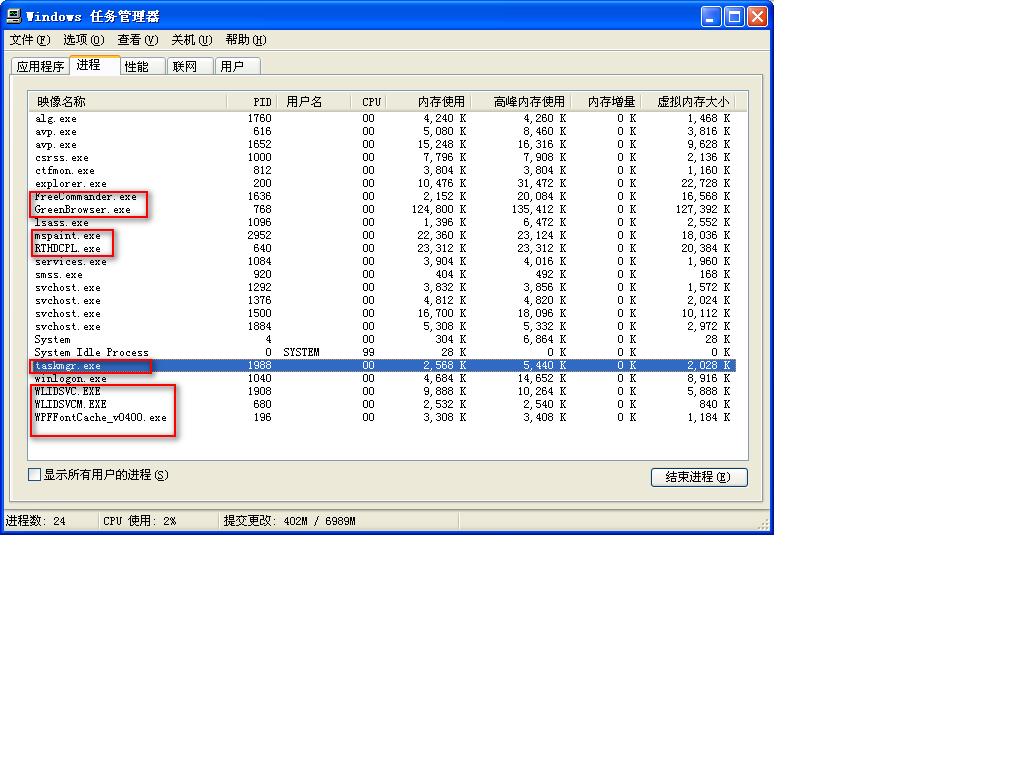Click GreenBrowser's 124,800 K memory value
Image resolution: width=1024 pixels, height=768 pixels.
[x=439, y=210]
